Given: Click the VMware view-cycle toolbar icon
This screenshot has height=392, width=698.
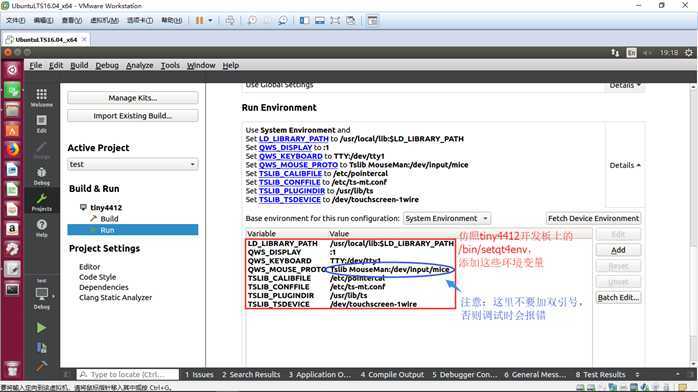Looking at the screenshot, I should coord(373,20).
